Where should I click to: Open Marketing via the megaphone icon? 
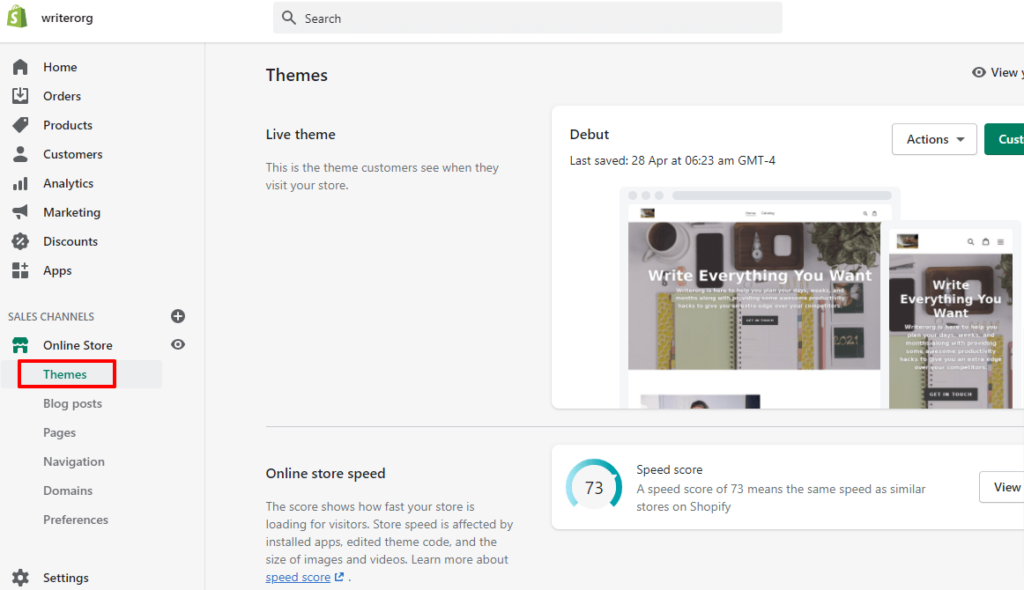[20, 212]
